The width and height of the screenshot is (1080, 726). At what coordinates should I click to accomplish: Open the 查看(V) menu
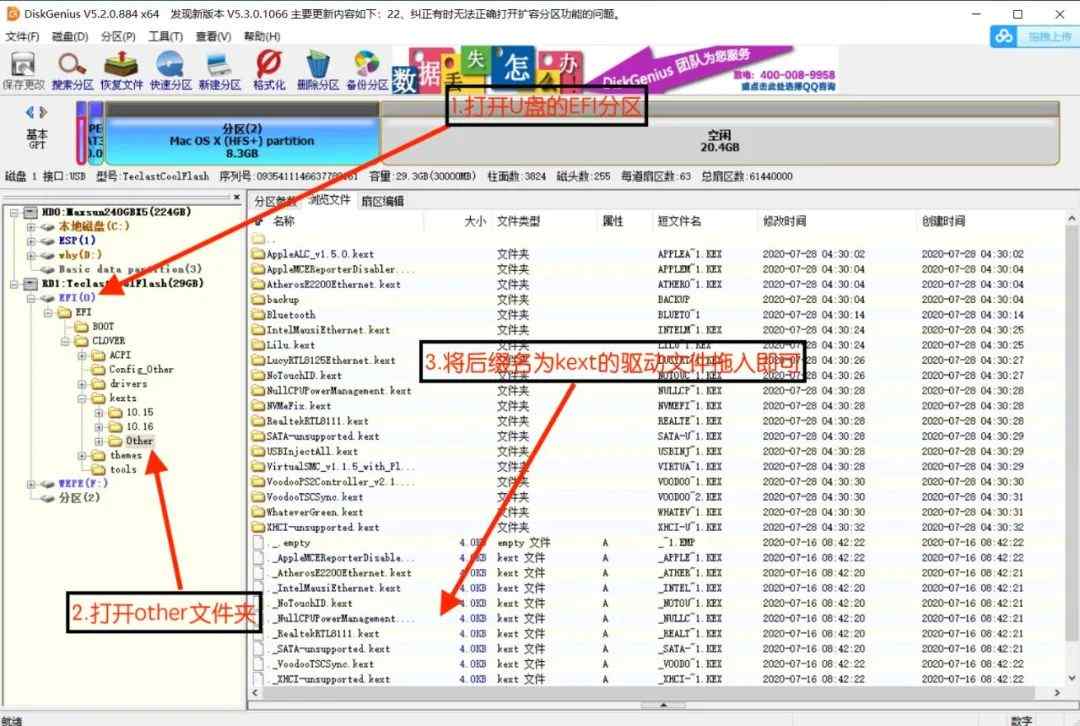pos(214,37)
